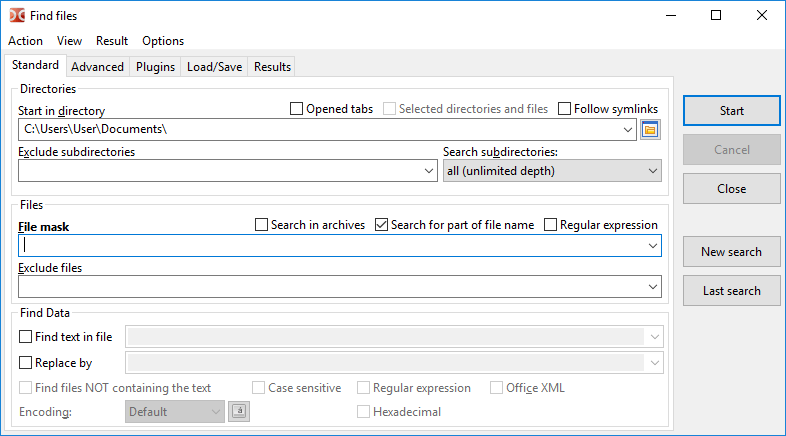Open the Plugins tab

pos(155,67)
